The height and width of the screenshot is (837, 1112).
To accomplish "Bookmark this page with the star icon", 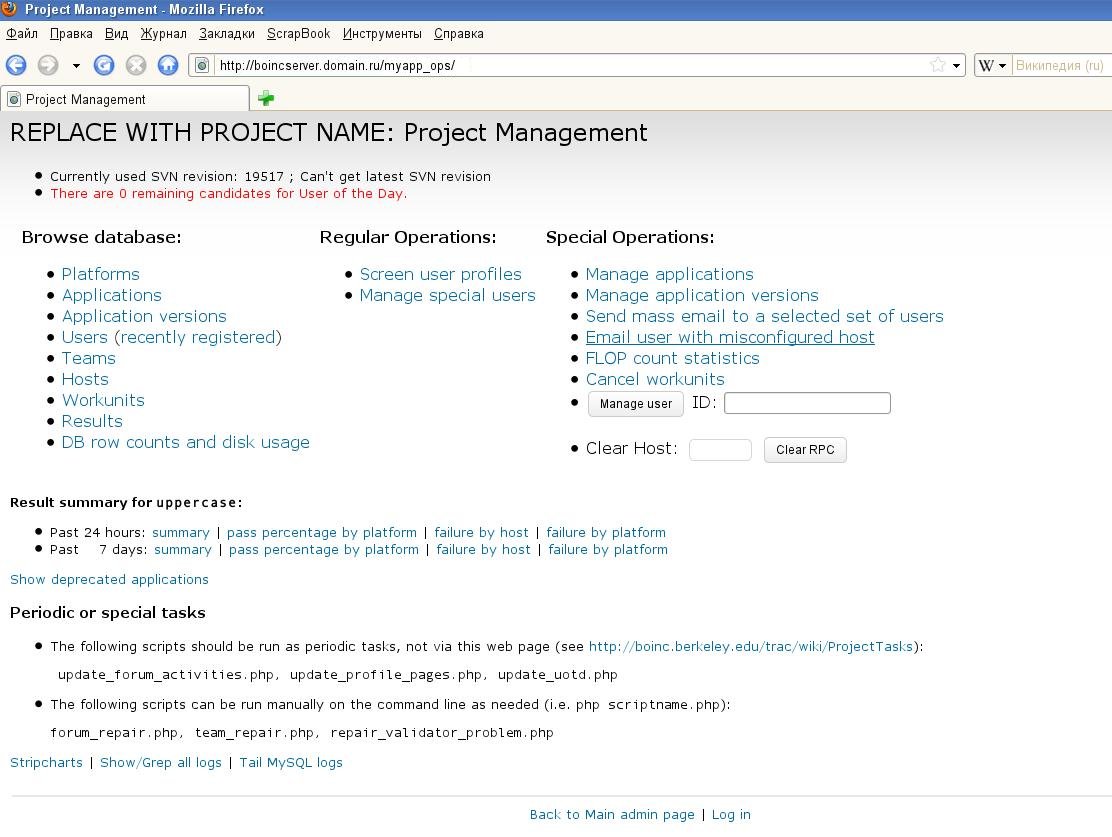I will click(x=937, y=65).
